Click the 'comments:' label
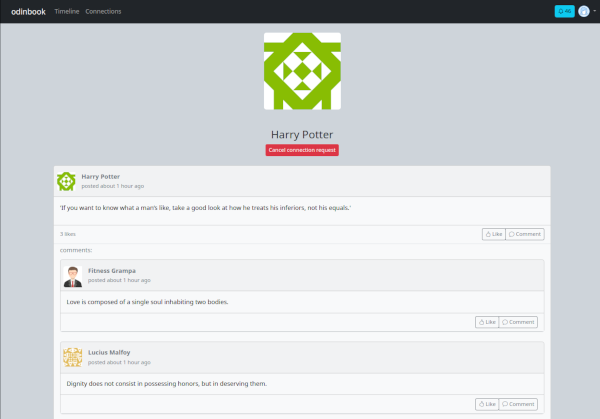The height and width of the screenshot is (419, 600). pyautogui.click(x=76, y=250)
